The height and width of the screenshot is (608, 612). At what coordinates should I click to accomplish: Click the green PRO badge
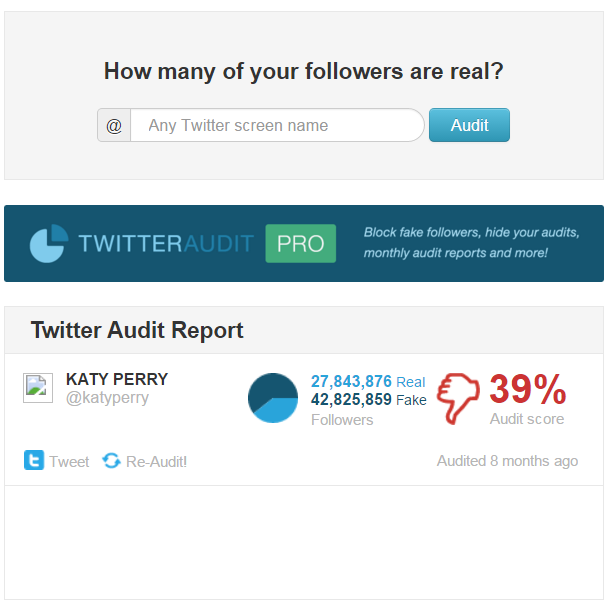coord(301,243)
